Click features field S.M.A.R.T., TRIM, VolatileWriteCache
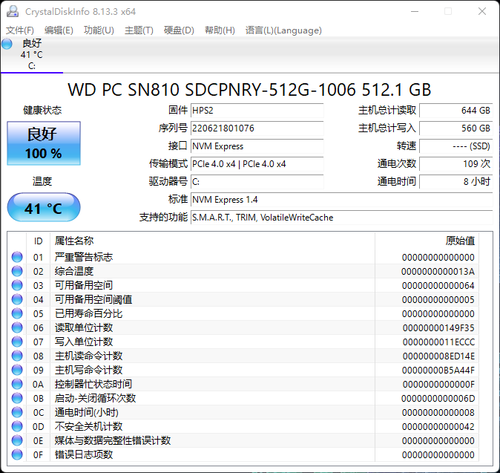Viewport: 500px width, 473px height. [x=342, y=217]
